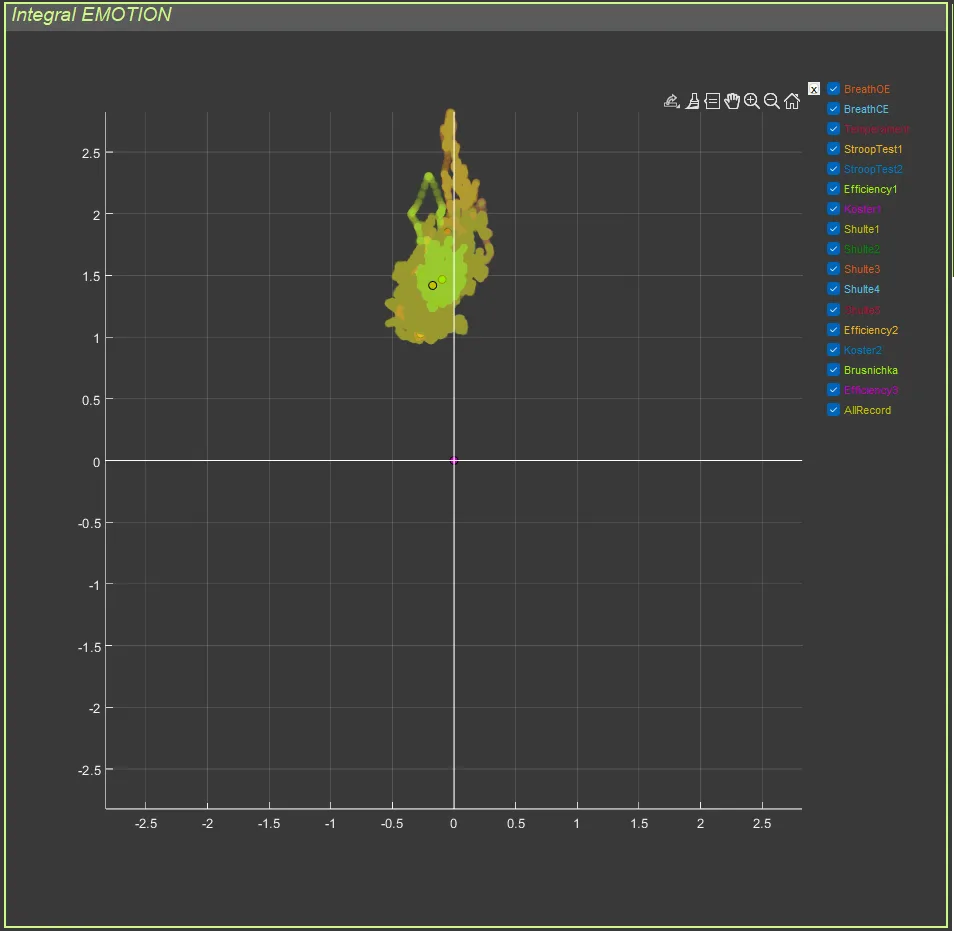
Task: Select the brush data tool
Action: click(x=692, y=101)
